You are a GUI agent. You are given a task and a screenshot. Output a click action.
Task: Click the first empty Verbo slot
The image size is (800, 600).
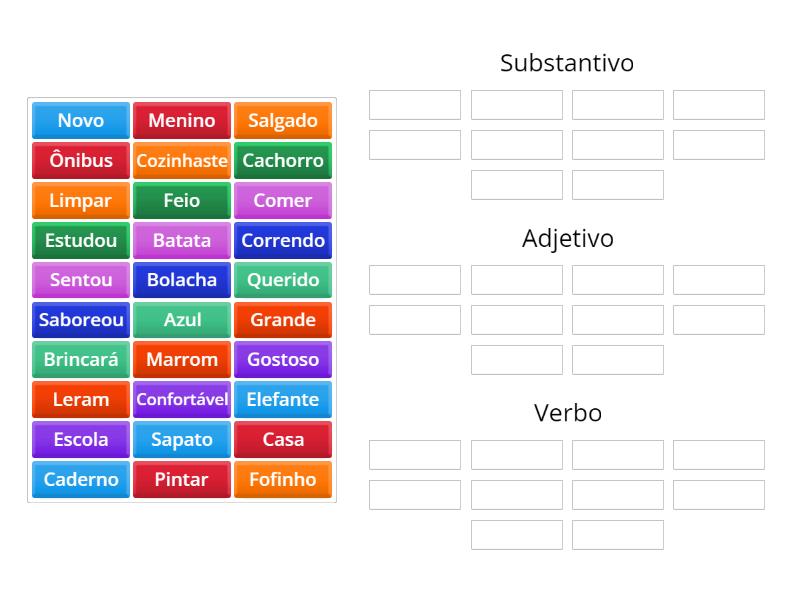[x=415, y=455]
